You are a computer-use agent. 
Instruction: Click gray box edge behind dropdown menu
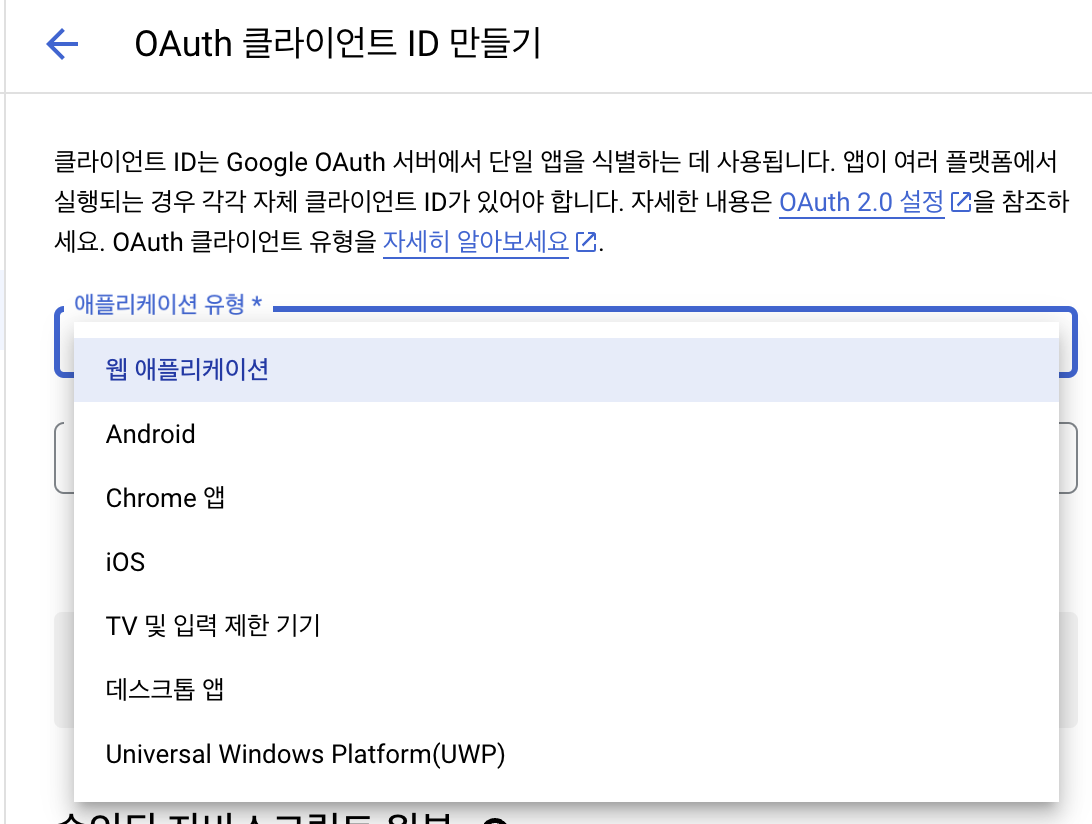point(1068,670)
